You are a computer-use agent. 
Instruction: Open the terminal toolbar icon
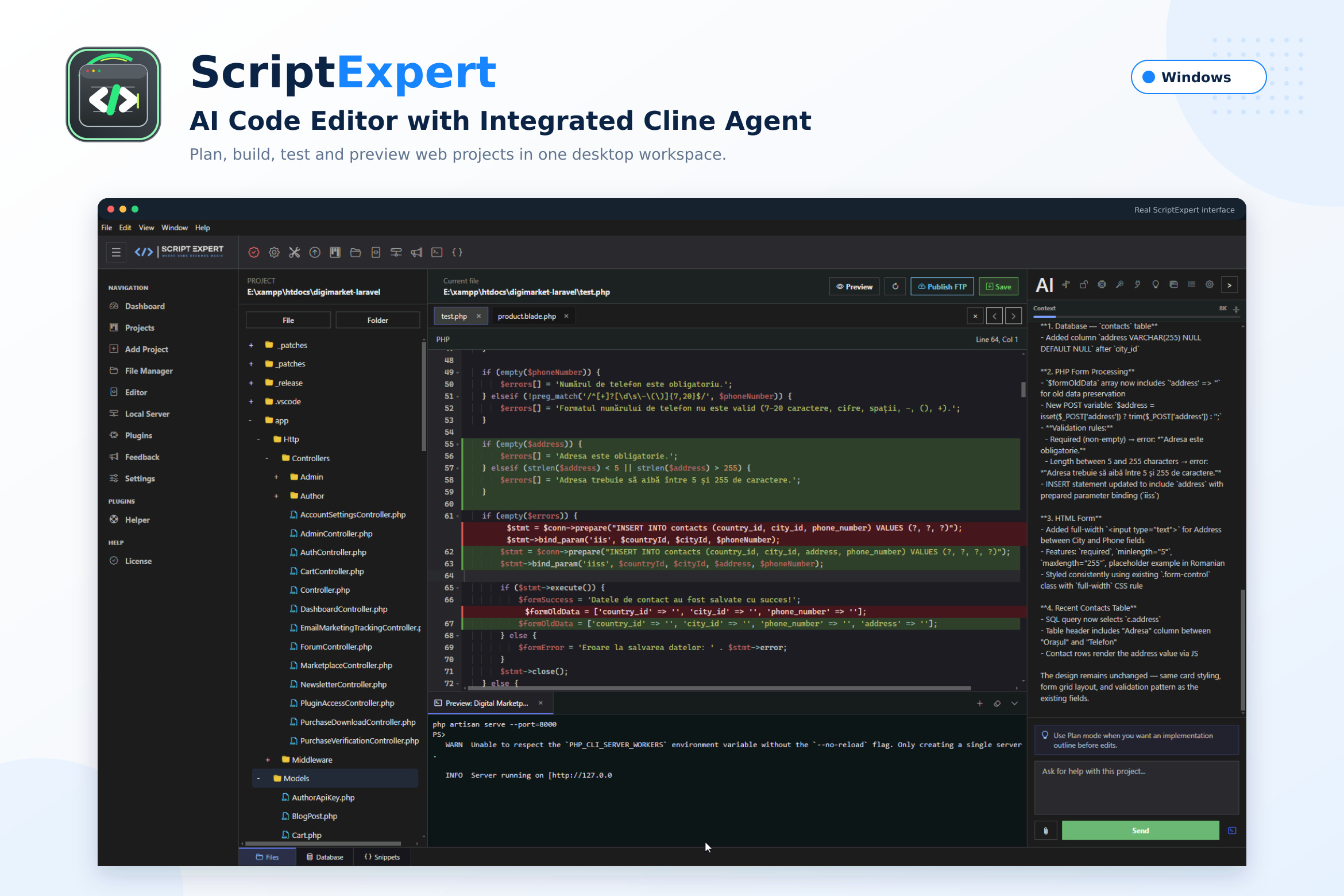(x=437, y=252)
